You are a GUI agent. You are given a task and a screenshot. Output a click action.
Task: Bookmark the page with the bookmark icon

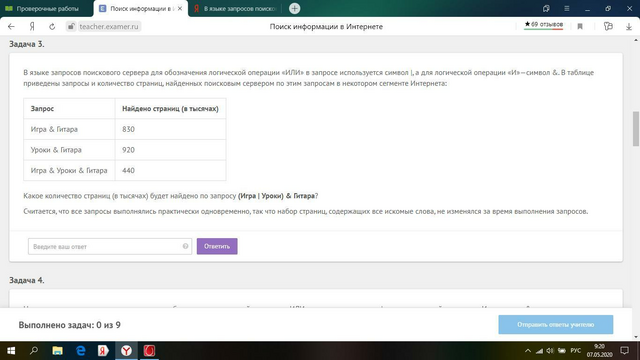tap(580, 27)
